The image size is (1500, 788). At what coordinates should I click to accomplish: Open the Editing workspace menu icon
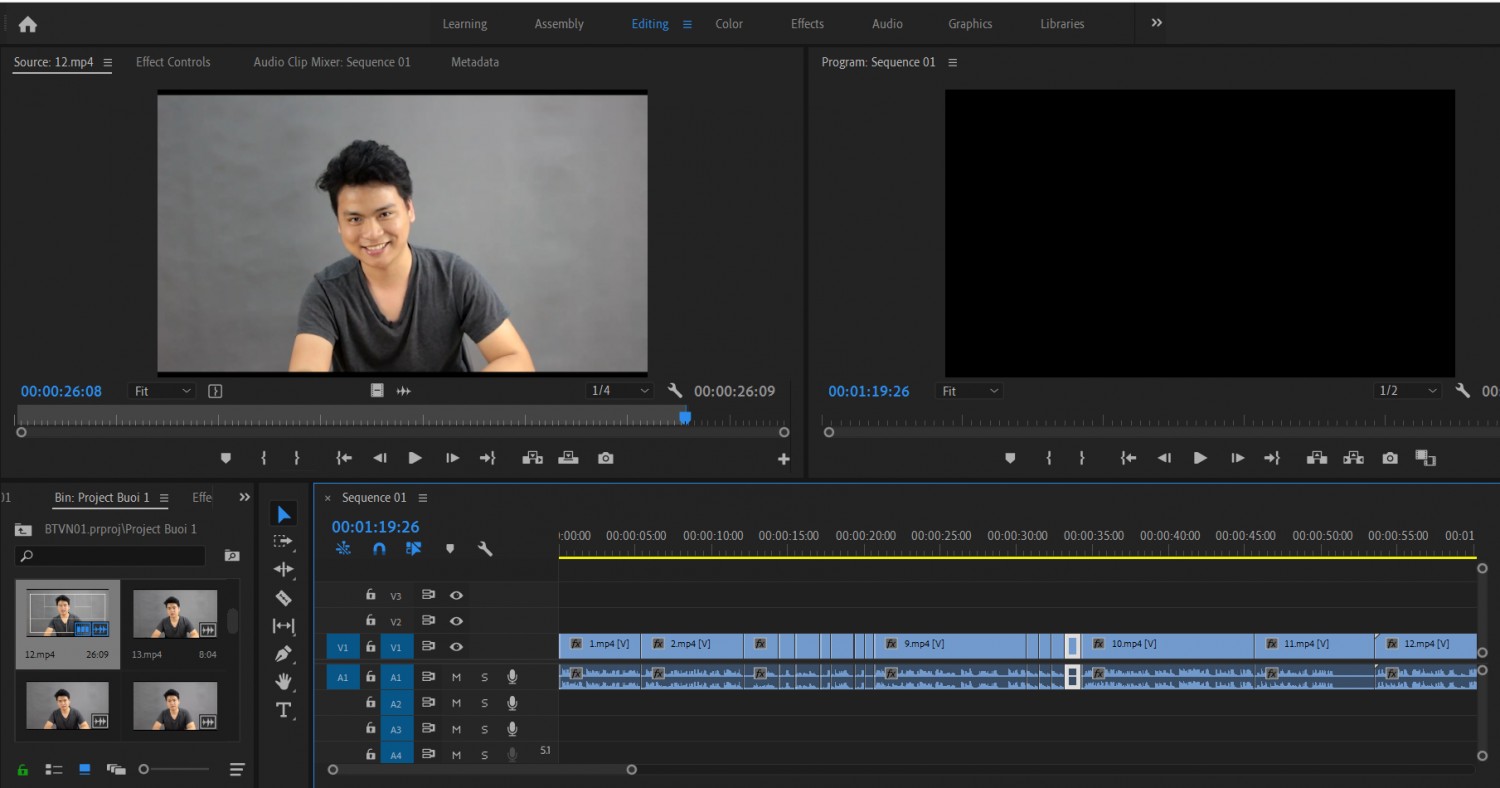687,24
